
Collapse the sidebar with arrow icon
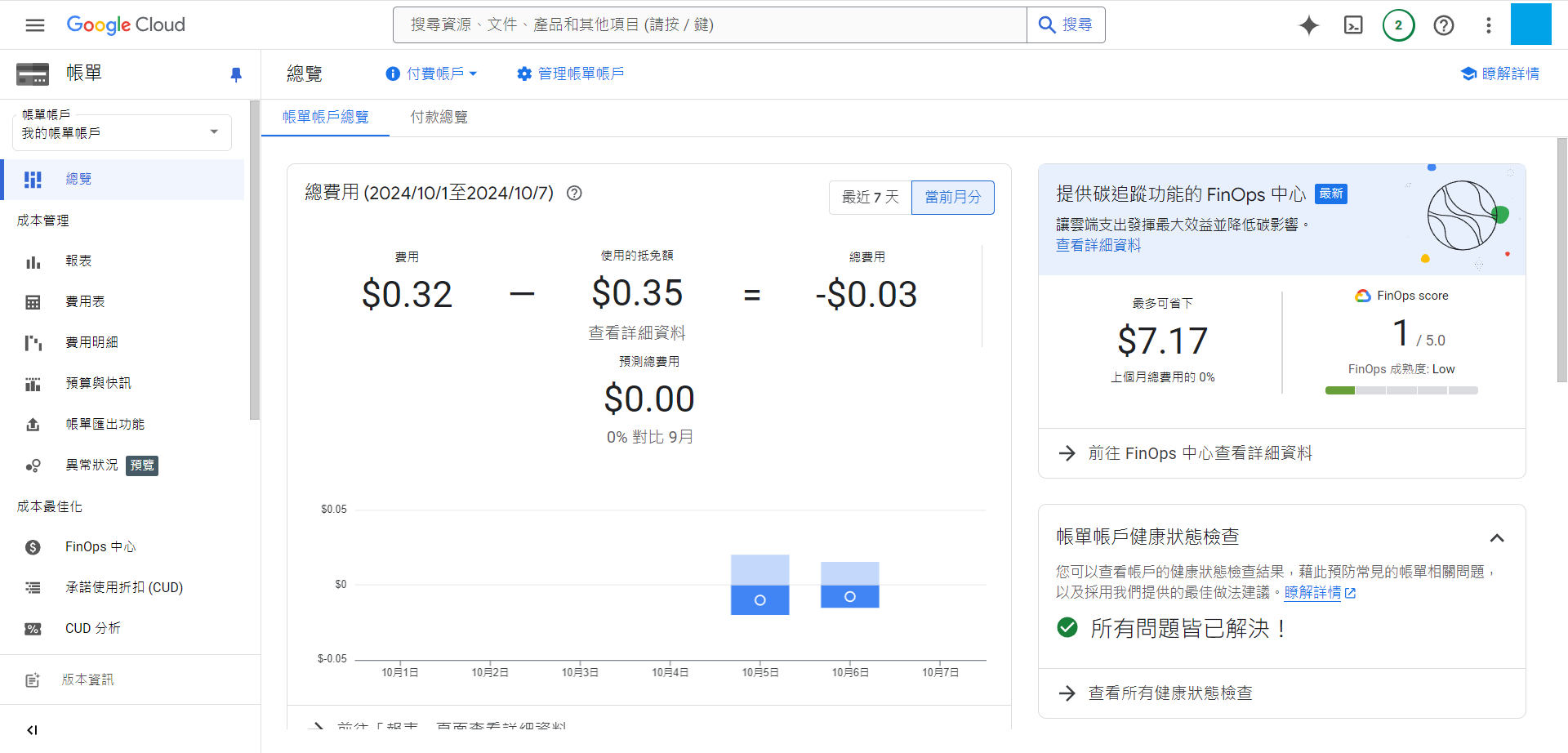pos(32,730)
